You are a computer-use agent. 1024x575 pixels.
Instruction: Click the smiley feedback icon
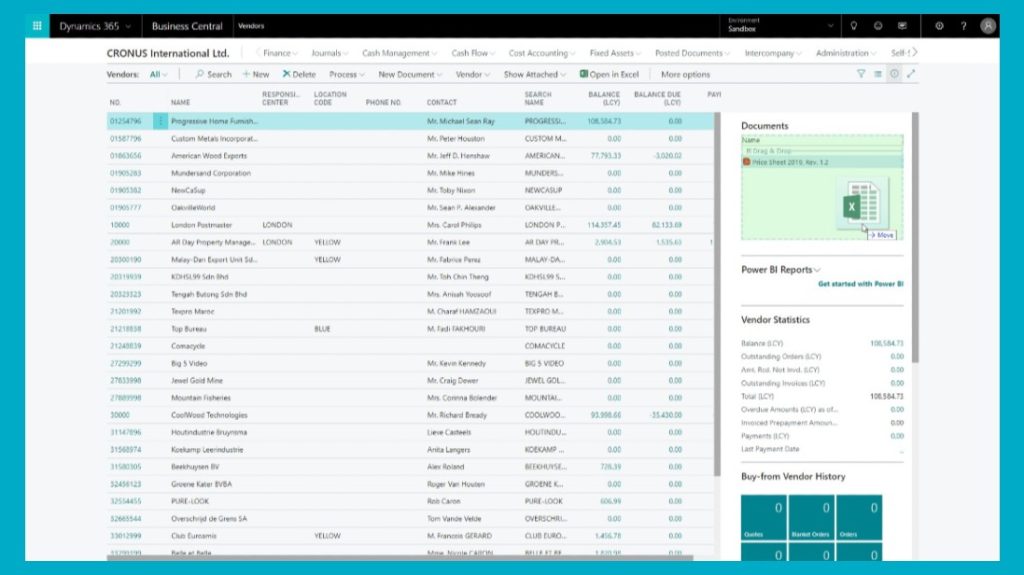click(878, 26)
